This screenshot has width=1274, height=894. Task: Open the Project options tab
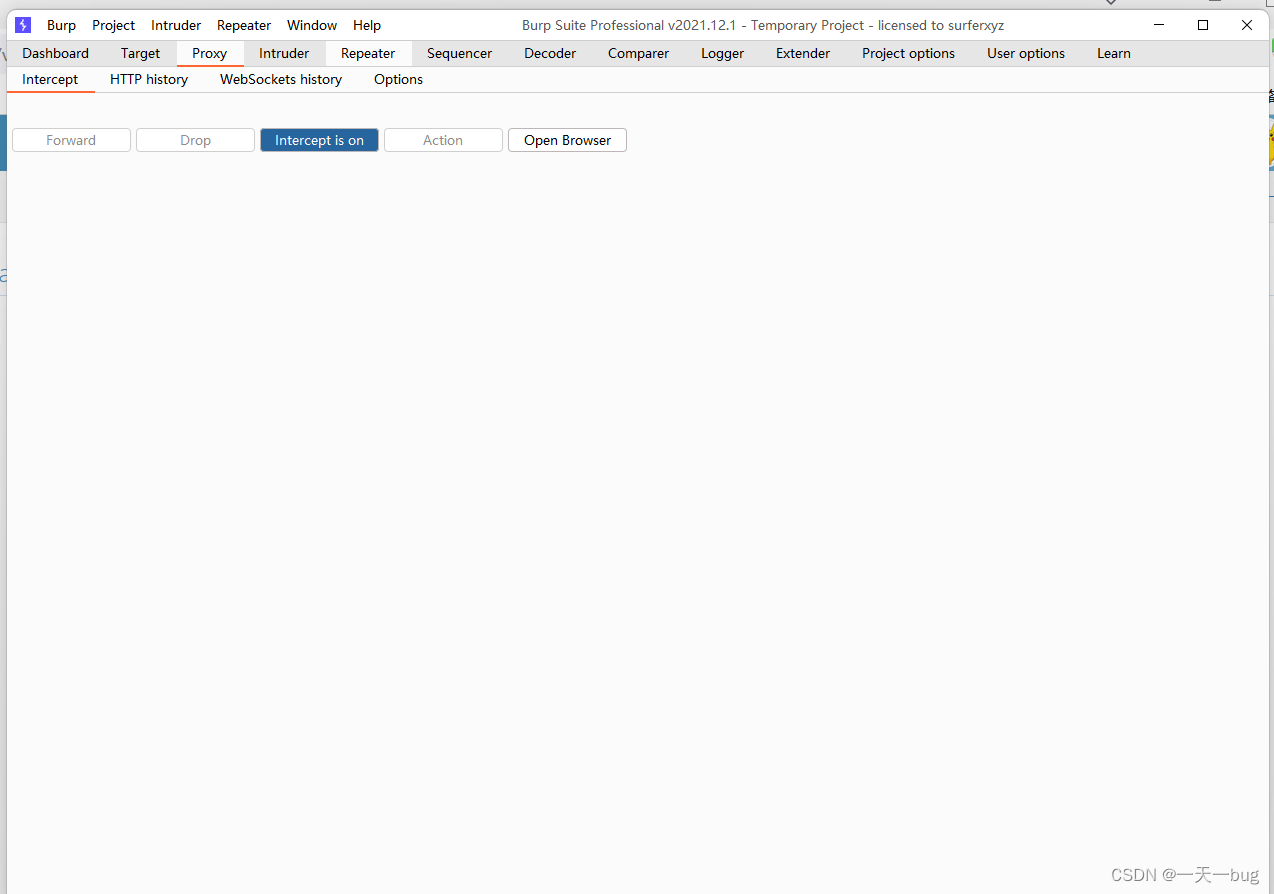(908, 53)
